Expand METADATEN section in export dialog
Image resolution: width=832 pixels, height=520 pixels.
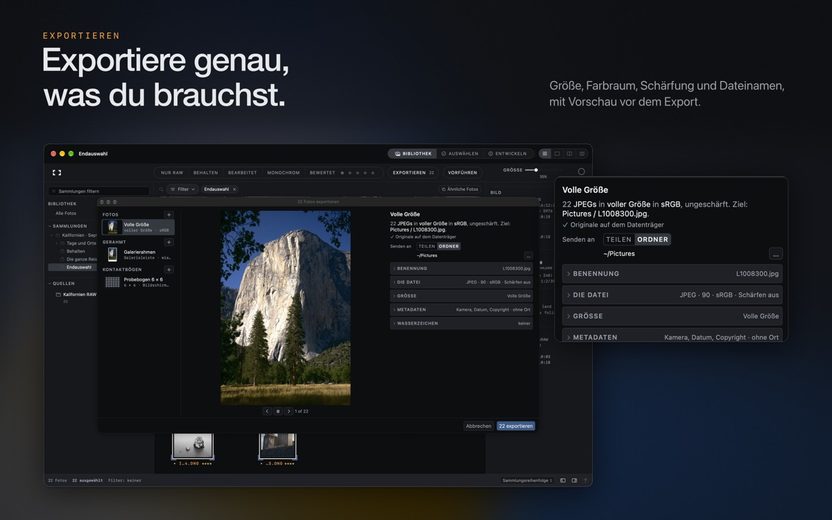(x=461, y=309)
